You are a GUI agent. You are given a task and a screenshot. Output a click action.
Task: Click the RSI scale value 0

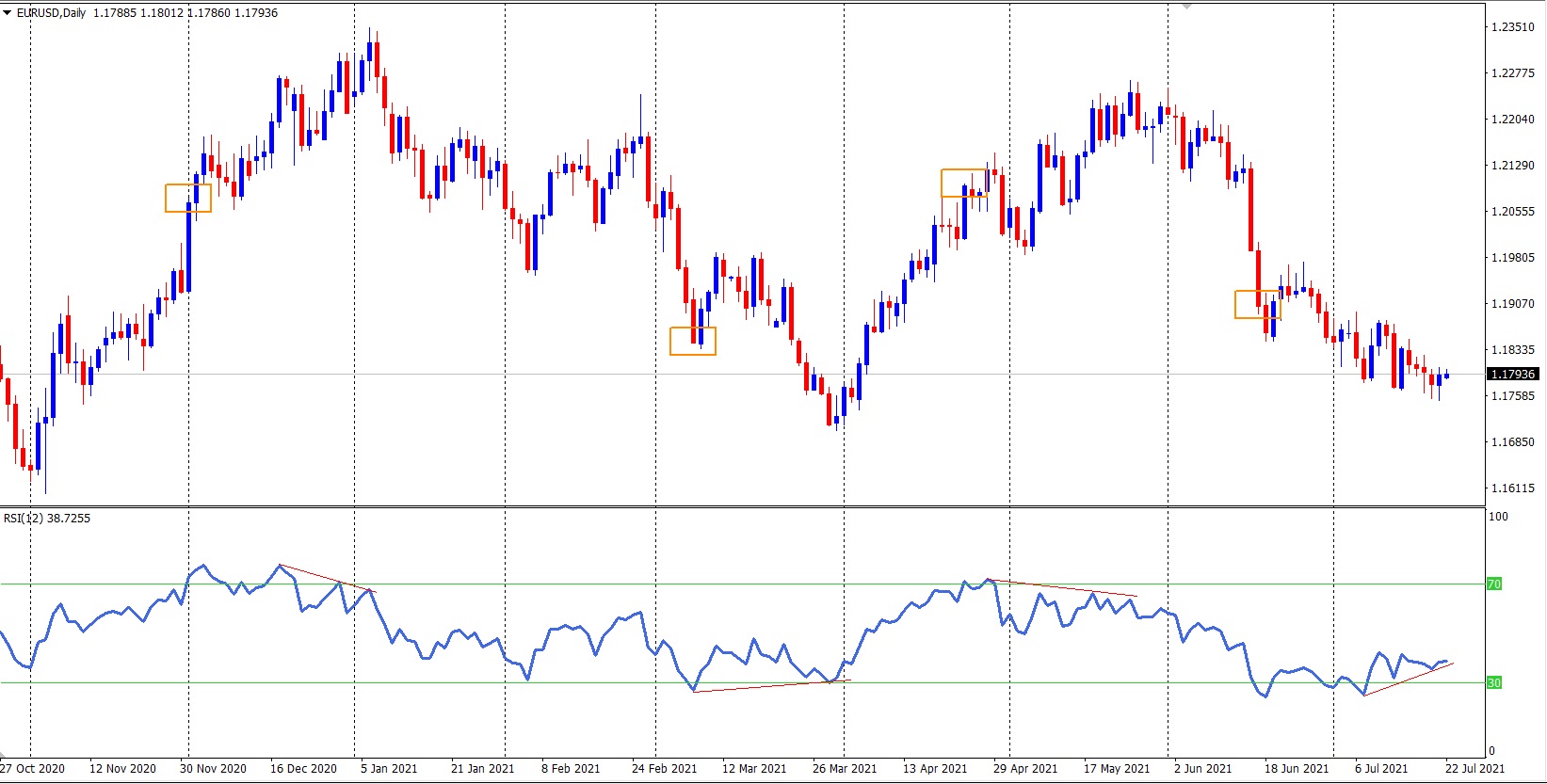tap(1491, 751)
